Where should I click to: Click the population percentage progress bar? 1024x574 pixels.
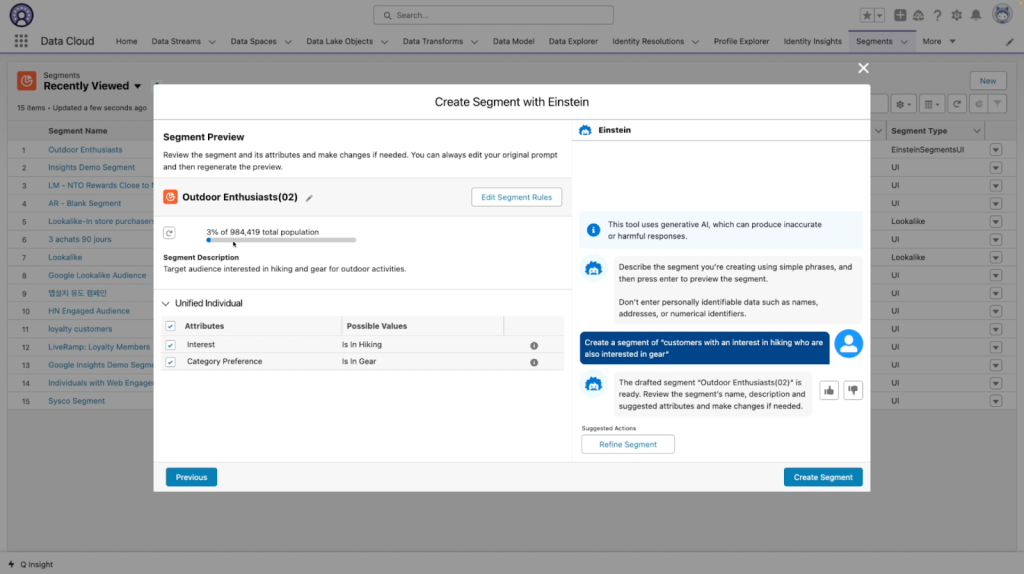pyautogui.click(x=281, y=240)
